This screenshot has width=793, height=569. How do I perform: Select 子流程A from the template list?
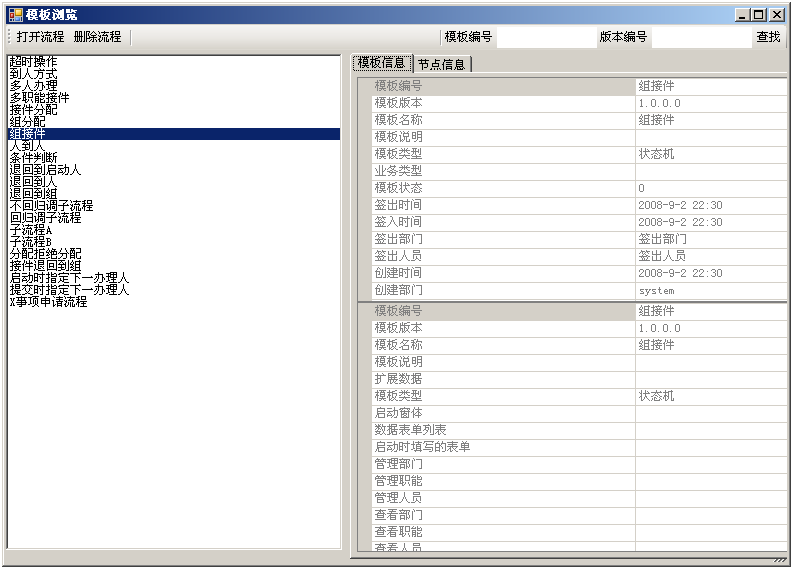(30, 230)
